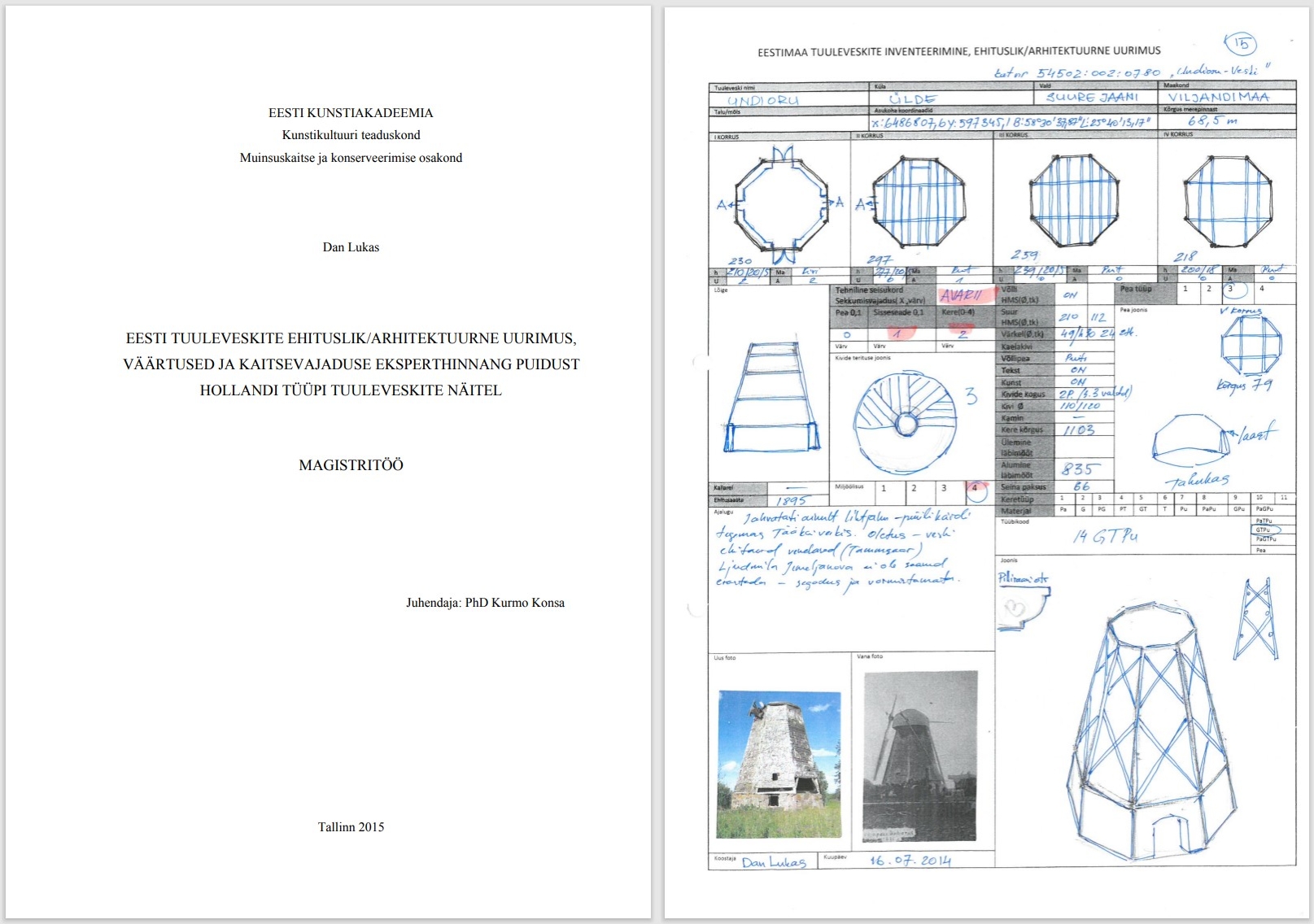
Task: Select the large windmill frame sketch
Action: tap(1147, 732)
